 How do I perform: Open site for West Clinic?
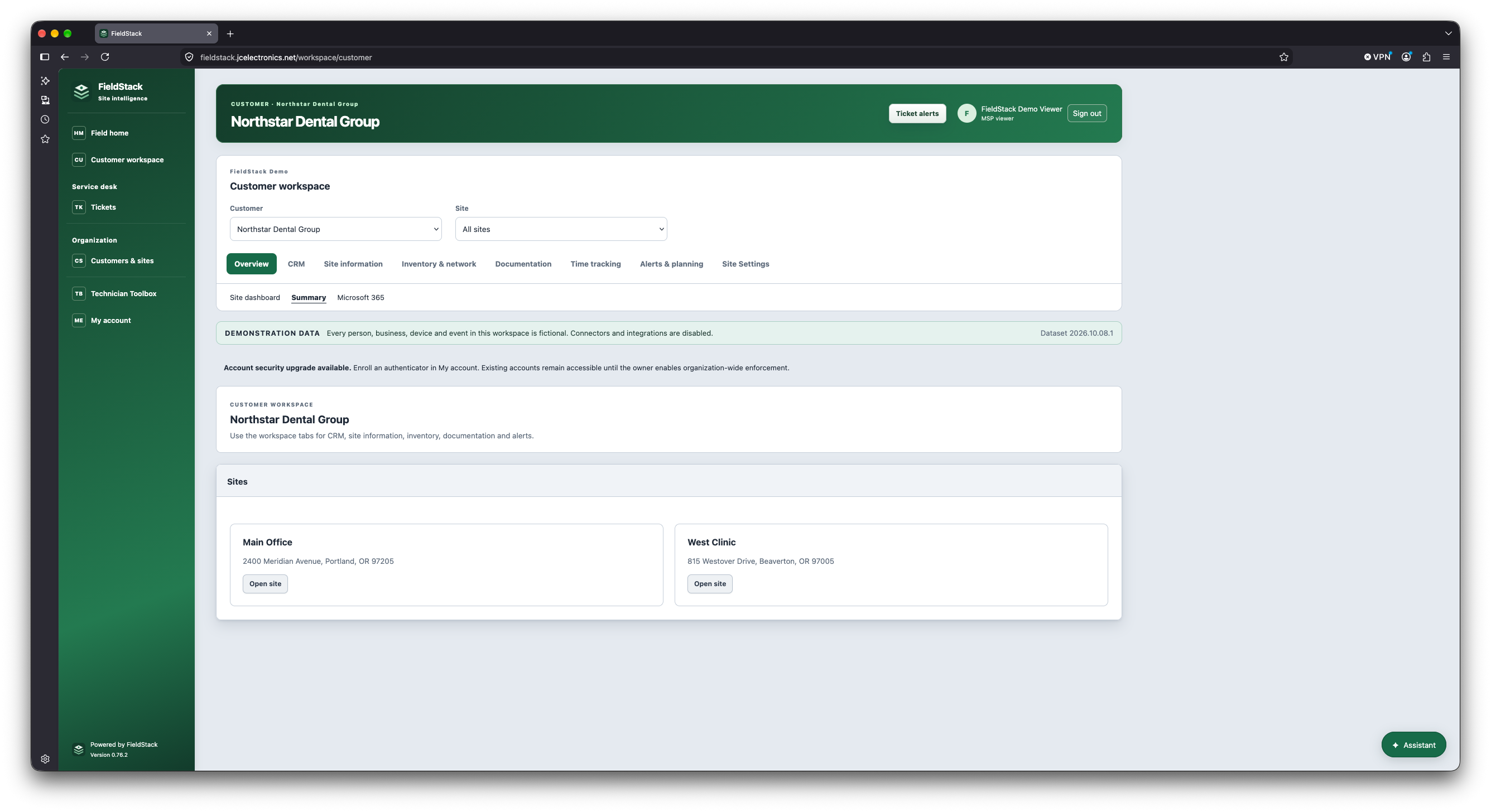(x=710, y=583)
